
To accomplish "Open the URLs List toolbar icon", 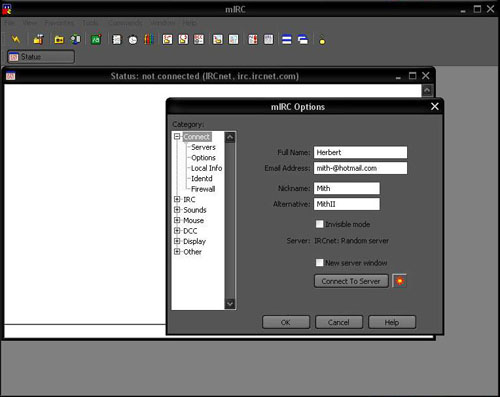I will pos(268,40).
